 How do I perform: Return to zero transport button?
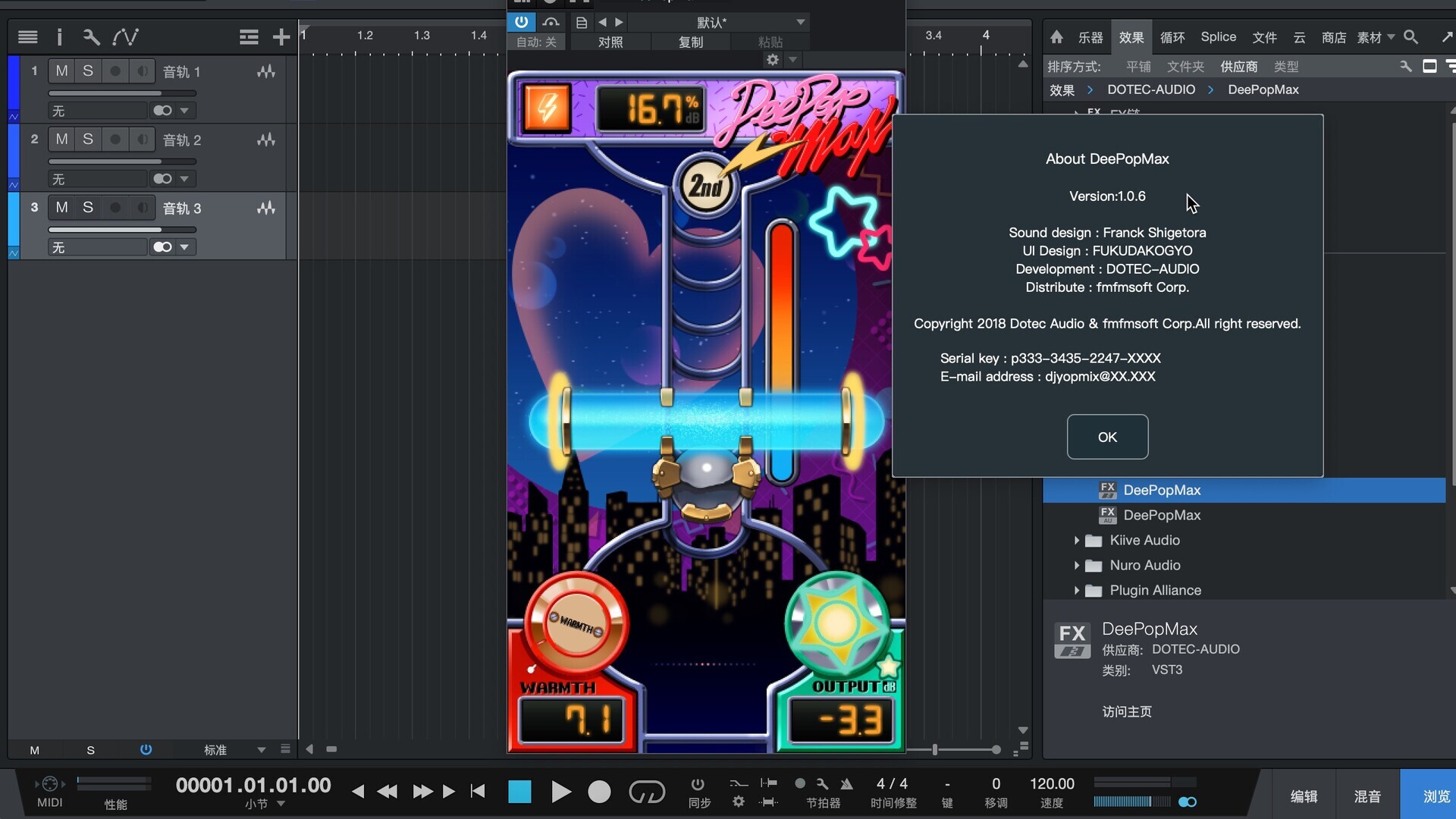[x=478, y=792]
